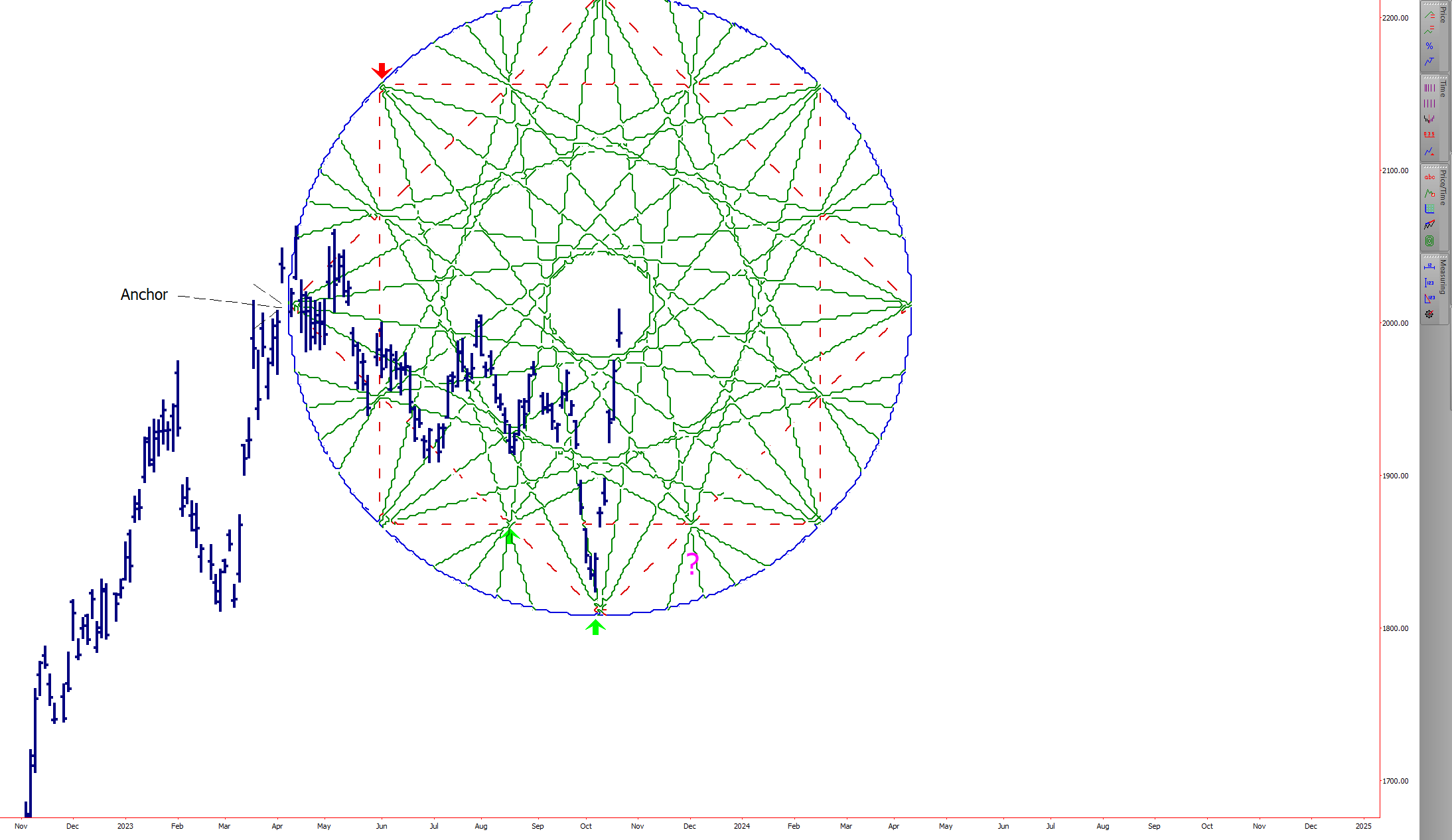Screen dimensions: 1452x840
Task: Select the horizontal 12 distance measuring tool
Action: (x=1429, y=267)
